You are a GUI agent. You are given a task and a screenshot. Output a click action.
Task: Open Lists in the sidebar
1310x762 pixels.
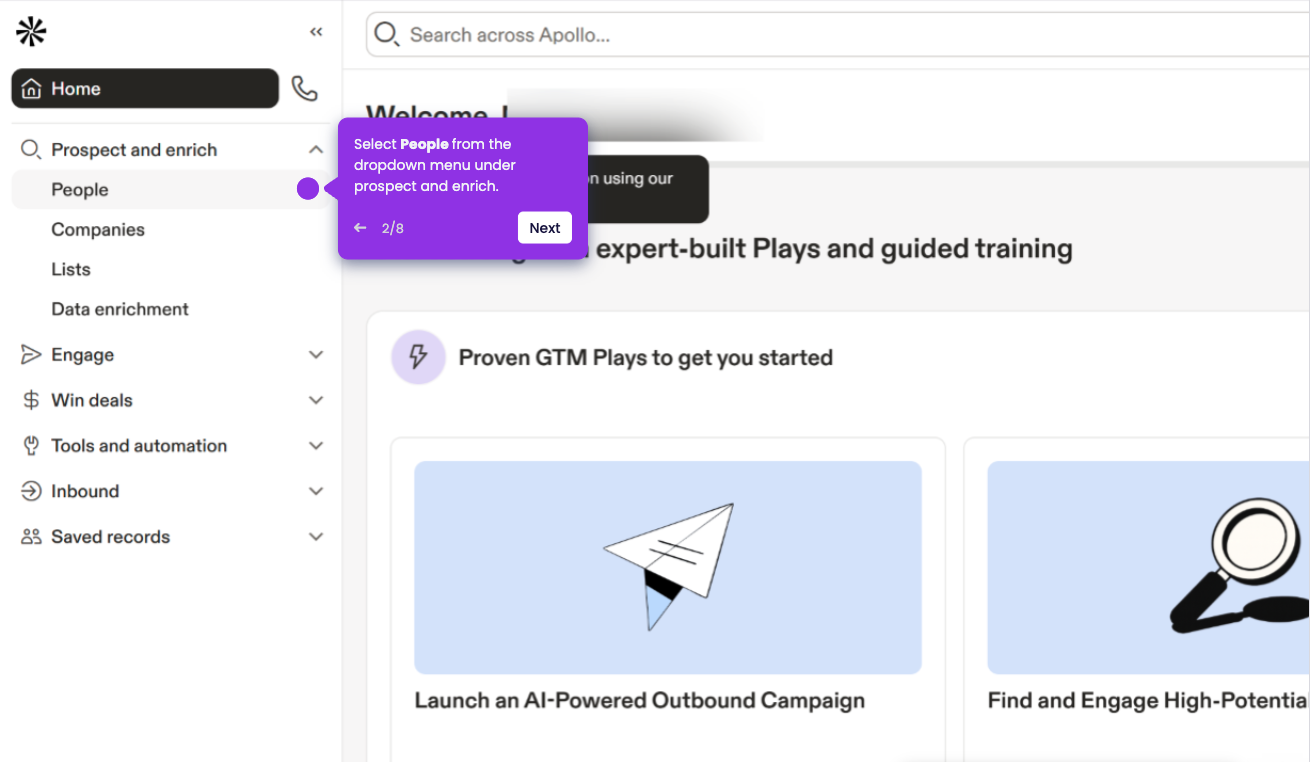71,269
